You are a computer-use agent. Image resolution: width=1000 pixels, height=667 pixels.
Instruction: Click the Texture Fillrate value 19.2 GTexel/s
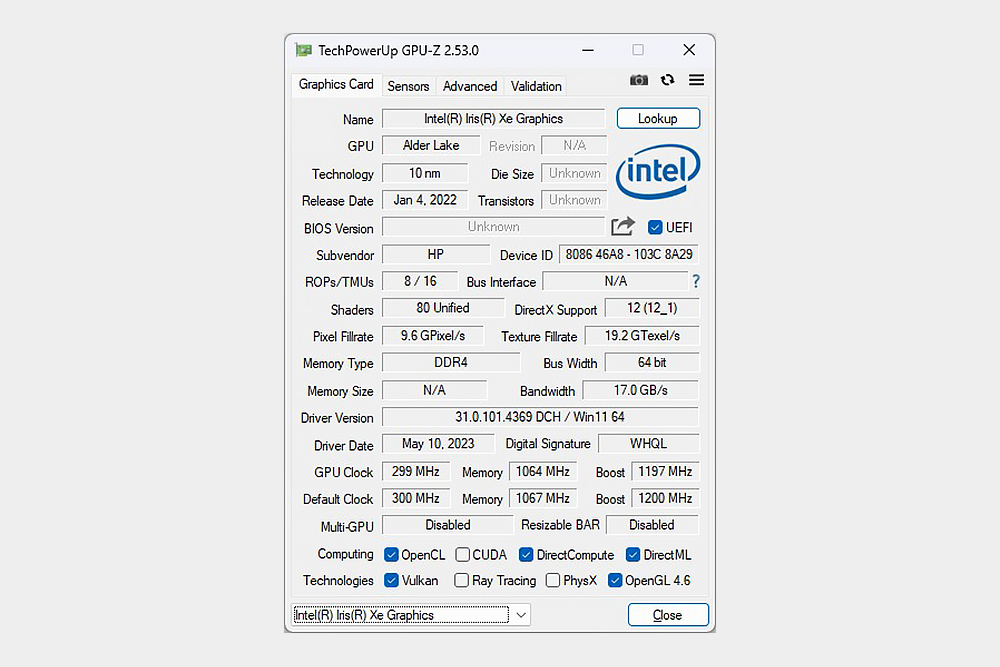[642, 335]
